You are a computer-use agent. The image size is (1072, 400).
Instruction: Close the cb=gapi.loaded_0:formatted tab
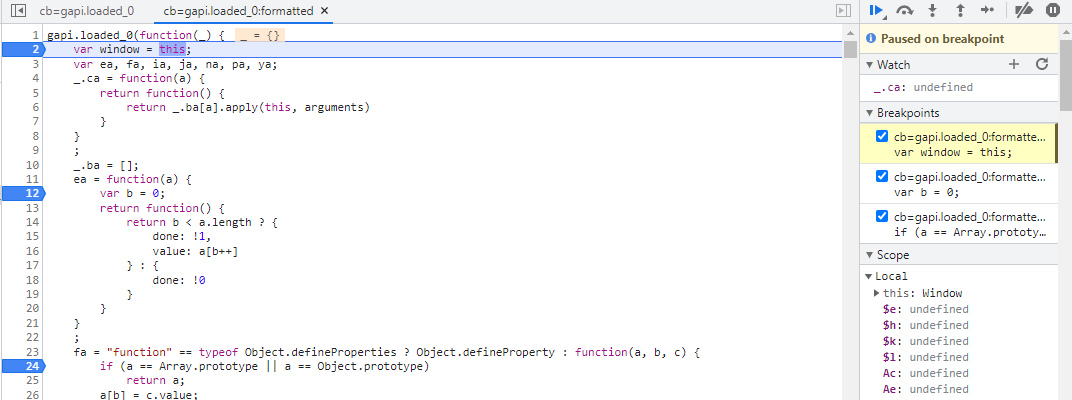pyautogui.click(x=324, y=10)
